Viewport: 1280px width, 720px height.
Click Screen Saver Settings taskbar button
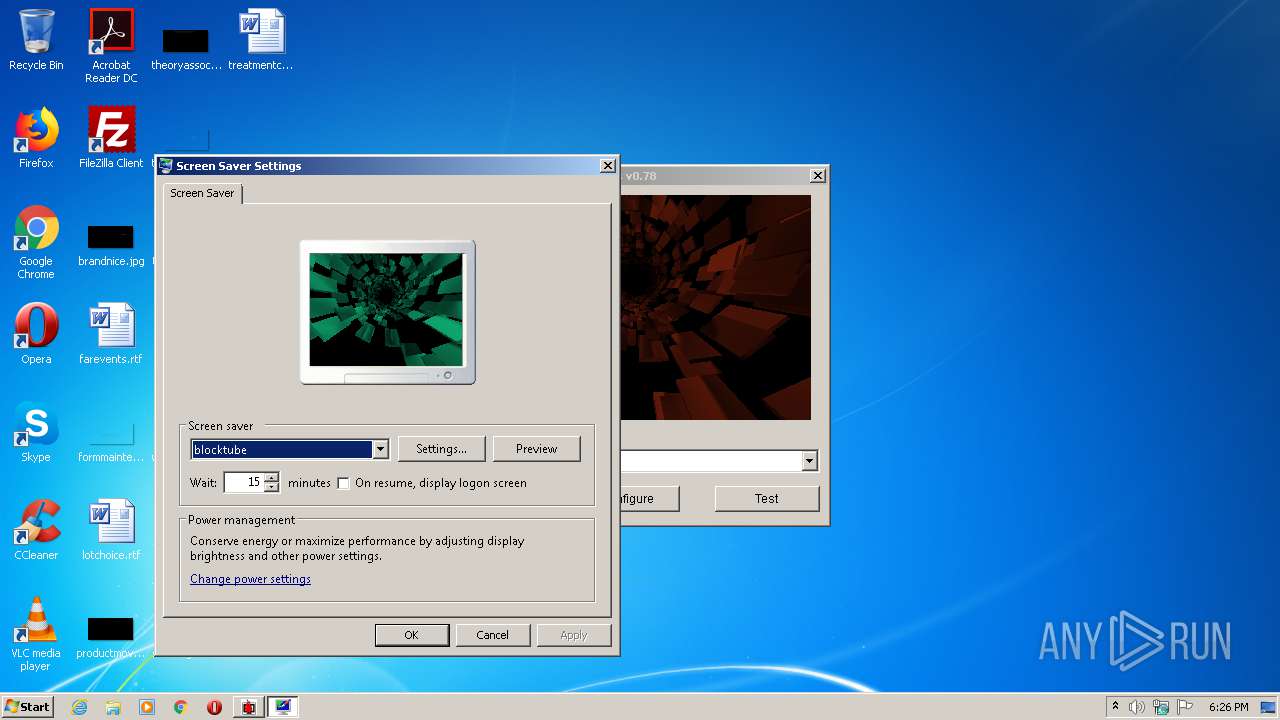[x=283, y=707]
